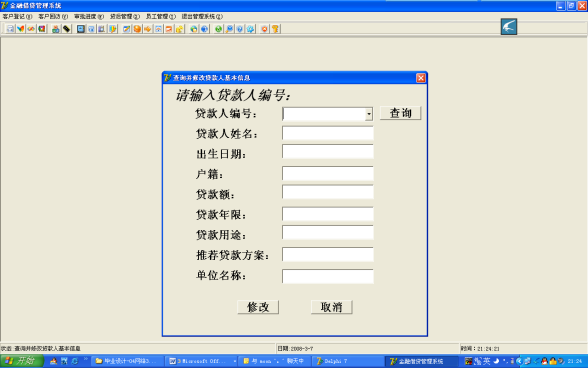Click the green-yellow globe toolbar icon
Viewport: 588px width, 368px height.
[x=194, y=29]
